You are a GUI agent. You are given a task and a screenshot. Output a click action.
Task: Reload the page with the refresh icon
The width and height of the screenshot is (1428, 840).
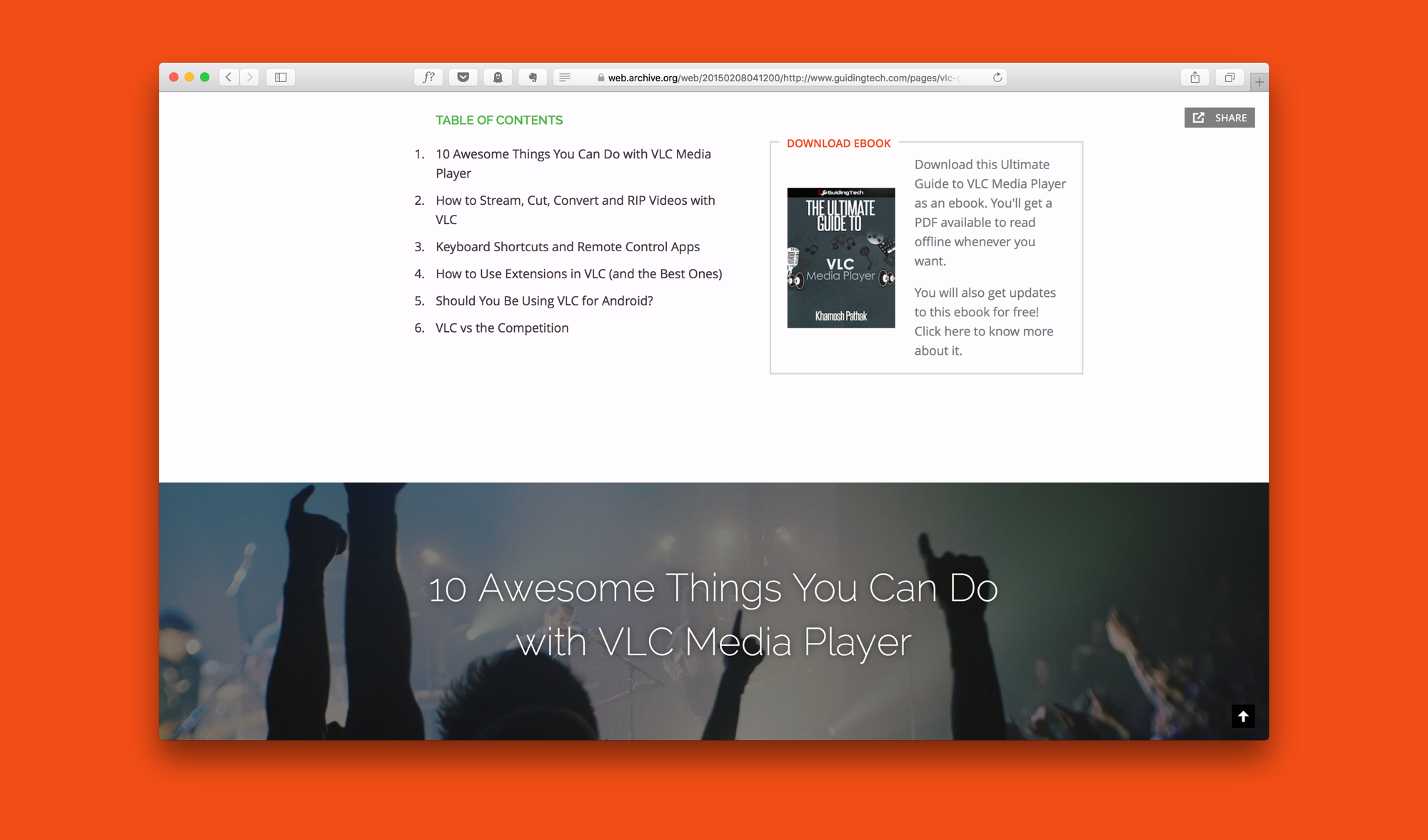click(997, 77)
